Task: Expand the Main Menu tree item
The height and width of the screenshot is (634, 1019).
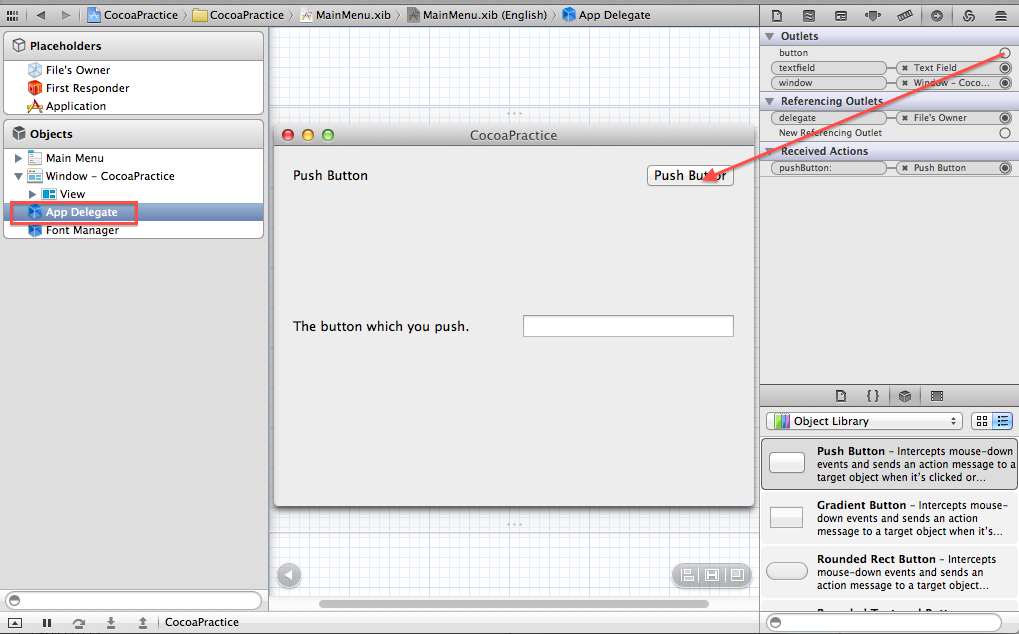Action: (x=18, y=158)
